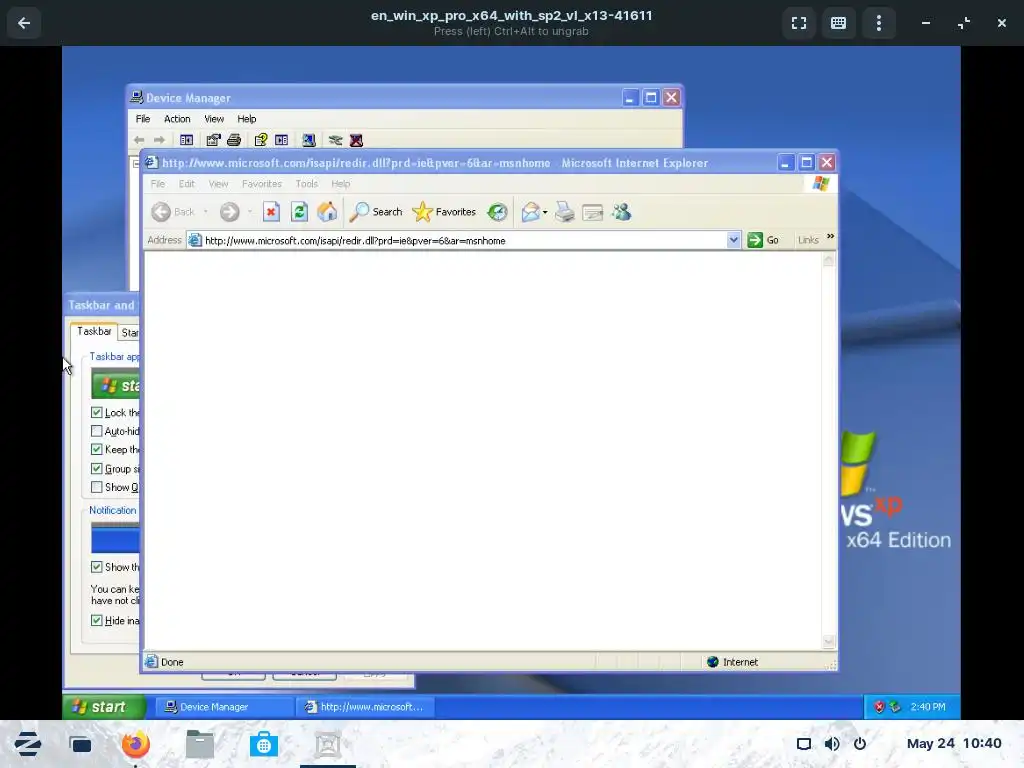The image size is (1024, 768).
Task: Open the Action menu in Device Manager
Action: pyautogui.click(x=177, y=119)
